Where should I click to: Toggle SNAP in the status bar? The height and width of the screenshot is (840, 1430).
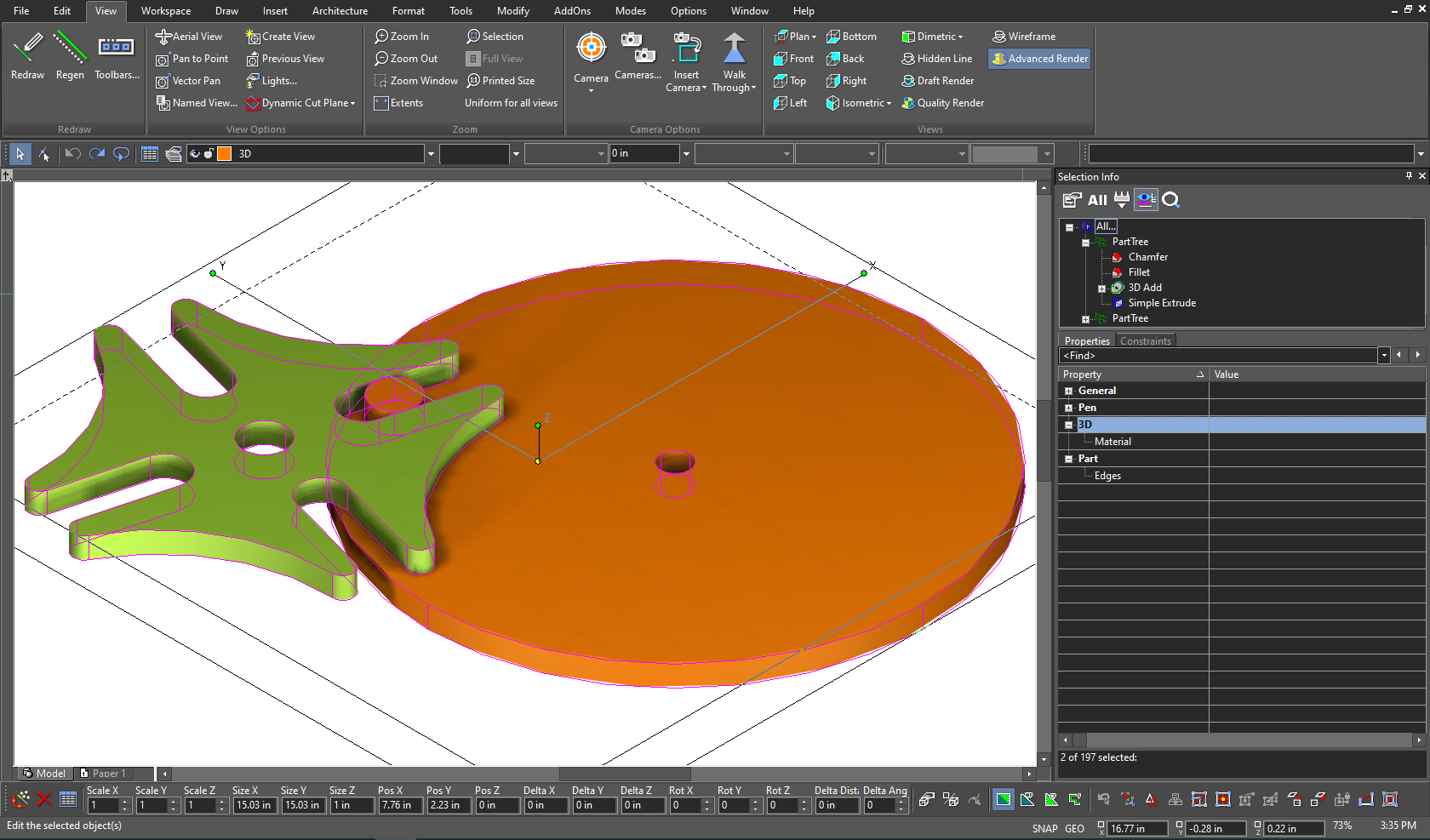click(x=1044, y=828)
